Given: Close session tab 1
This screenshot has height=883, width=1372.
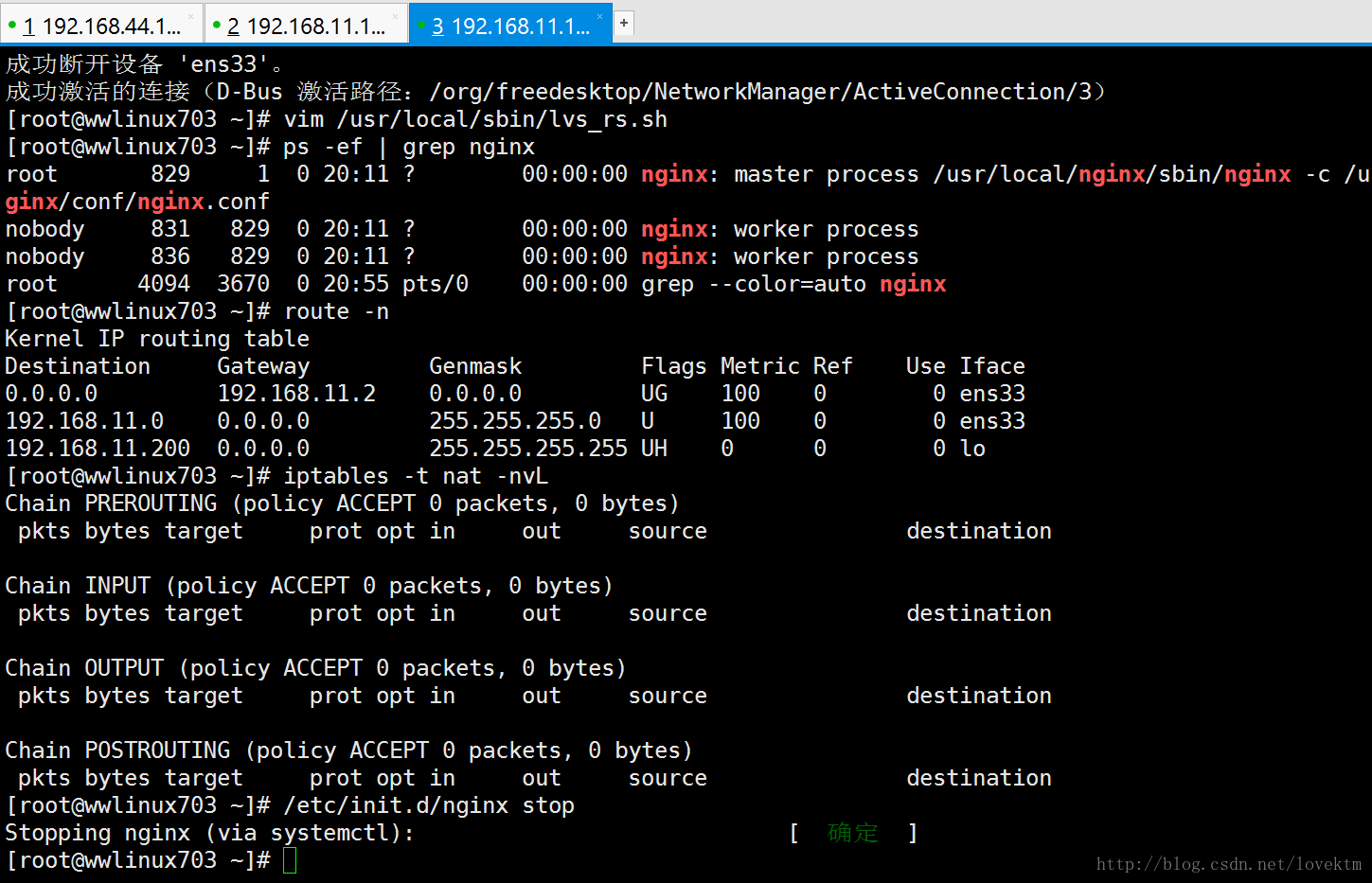Looking at the screenshot, I should click(x=190, y=17).
